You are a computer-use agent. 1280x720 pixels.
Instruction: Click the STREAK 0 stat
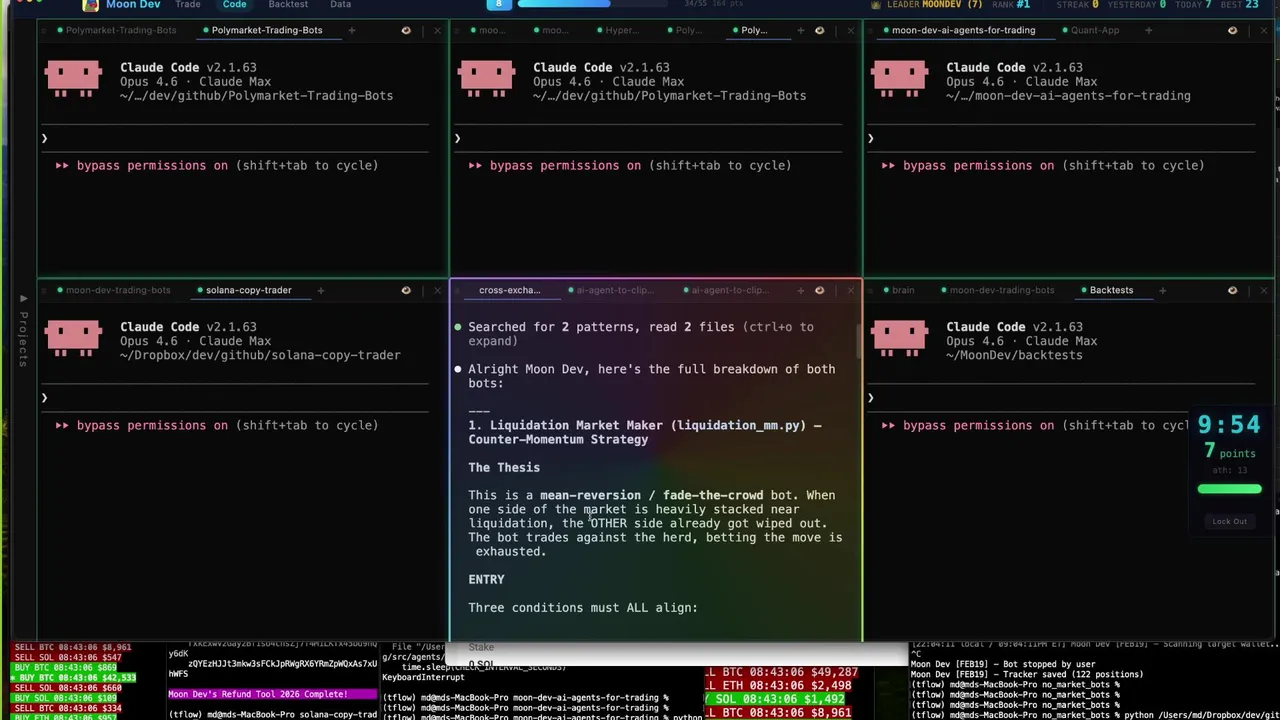[x=1078, y=5]
